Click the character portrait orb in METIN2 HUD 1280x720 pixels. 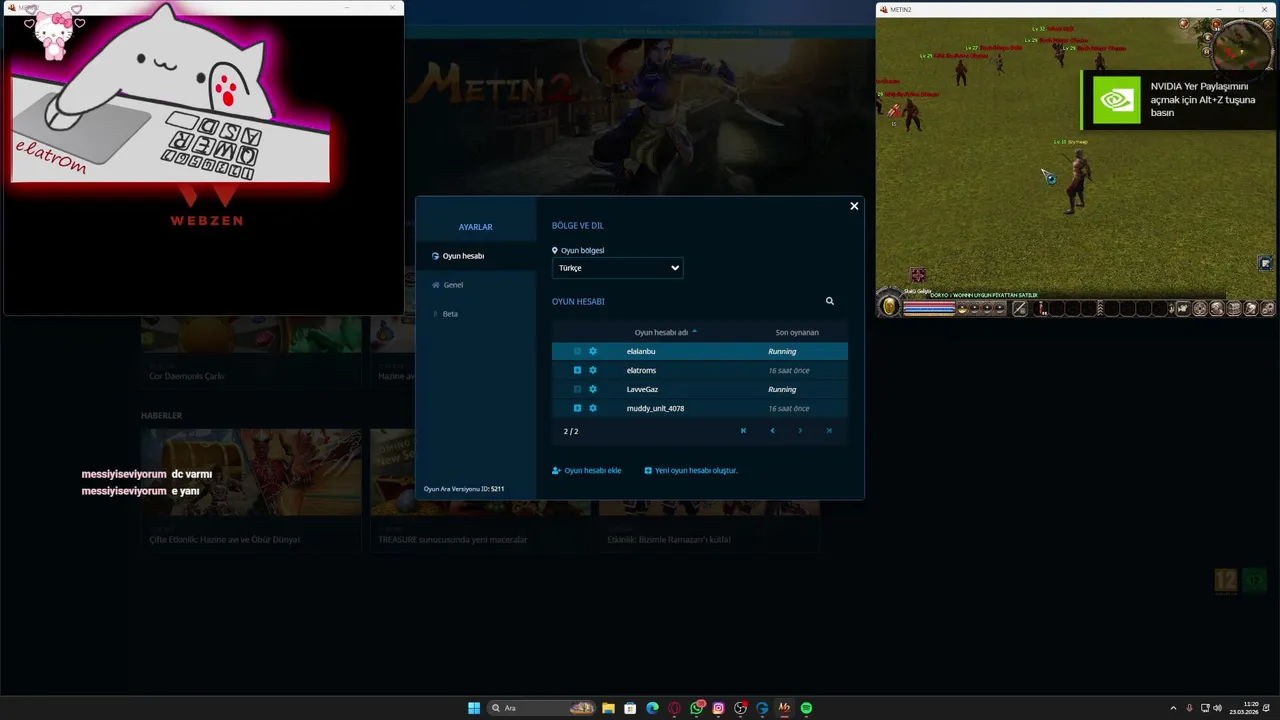(889, 306)
